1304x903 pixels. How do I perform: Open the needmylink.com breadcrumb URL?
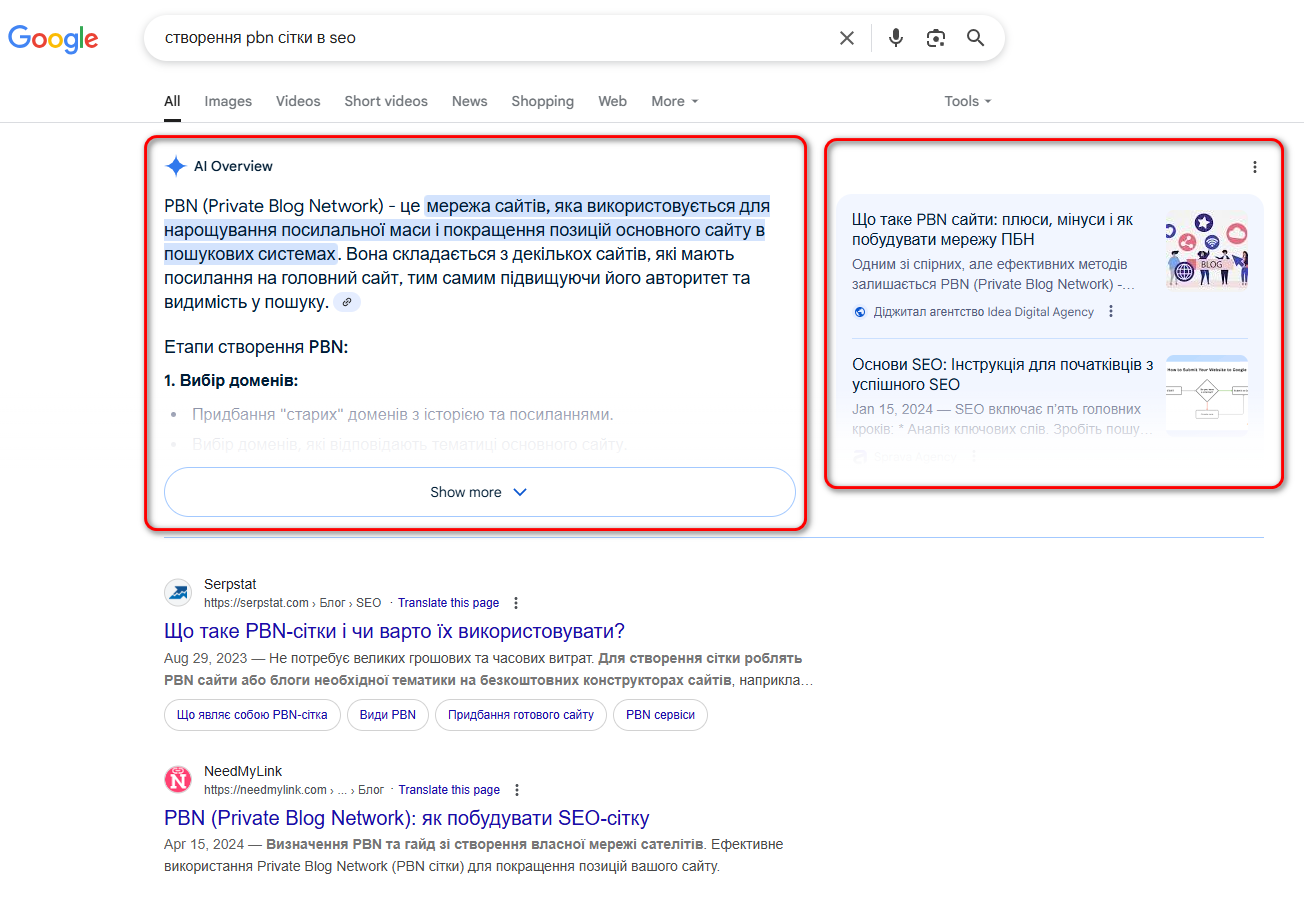294,790
